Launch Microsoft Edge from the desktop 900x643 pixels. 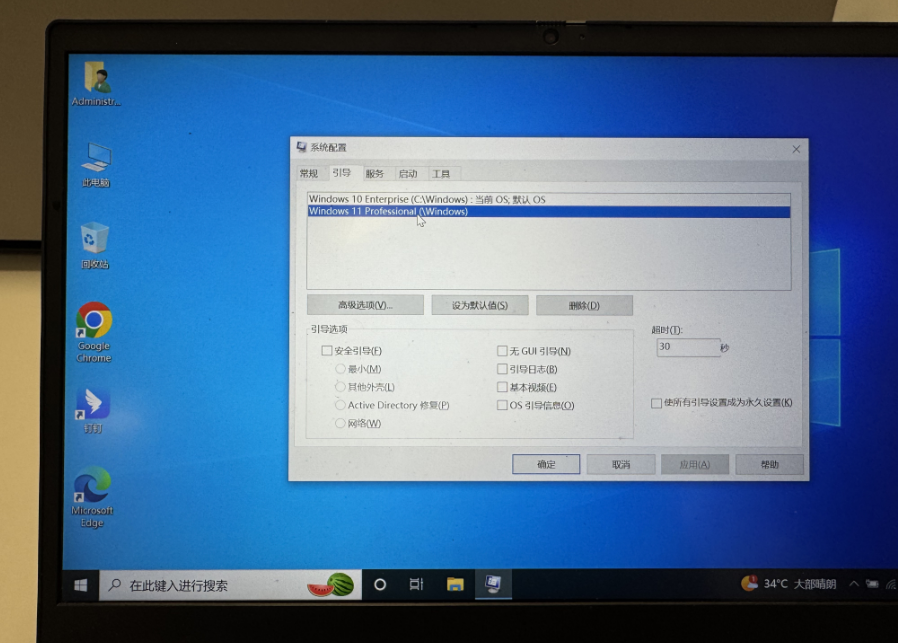[92, 497]
